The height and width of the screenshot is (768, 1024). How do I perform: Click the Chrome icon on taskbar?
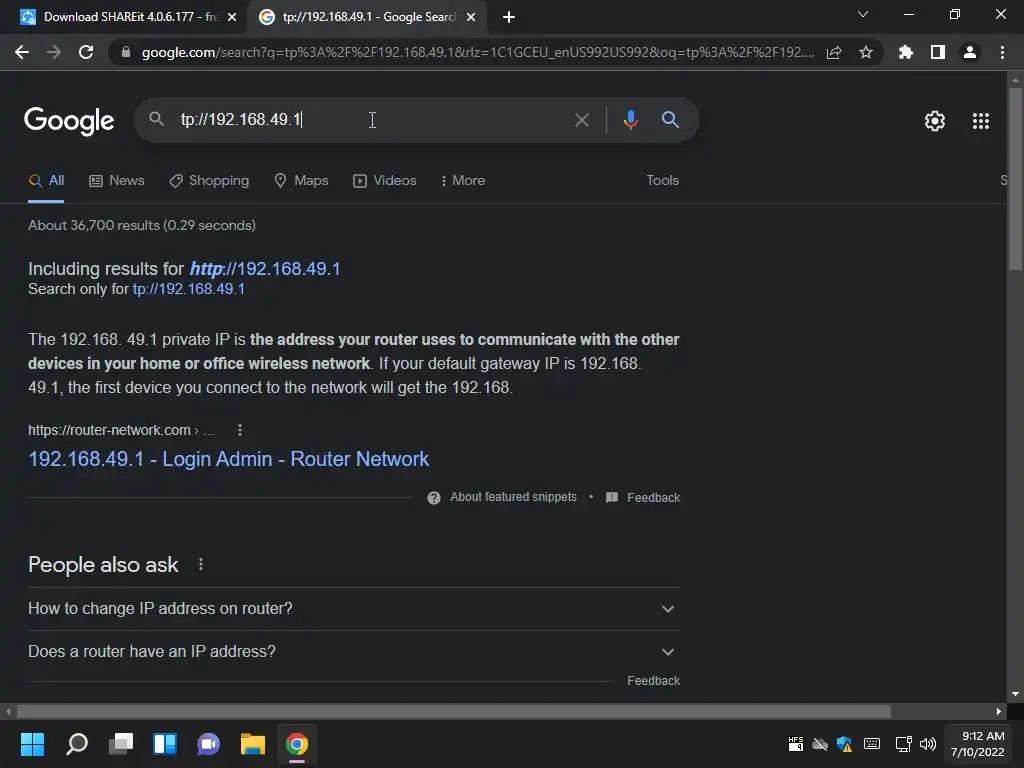296,744
